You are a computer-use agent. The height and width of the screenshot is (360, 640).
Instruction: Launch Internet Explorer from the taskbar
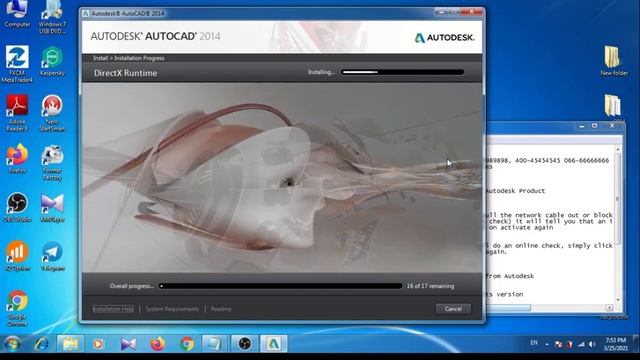[x=41, y=344]
